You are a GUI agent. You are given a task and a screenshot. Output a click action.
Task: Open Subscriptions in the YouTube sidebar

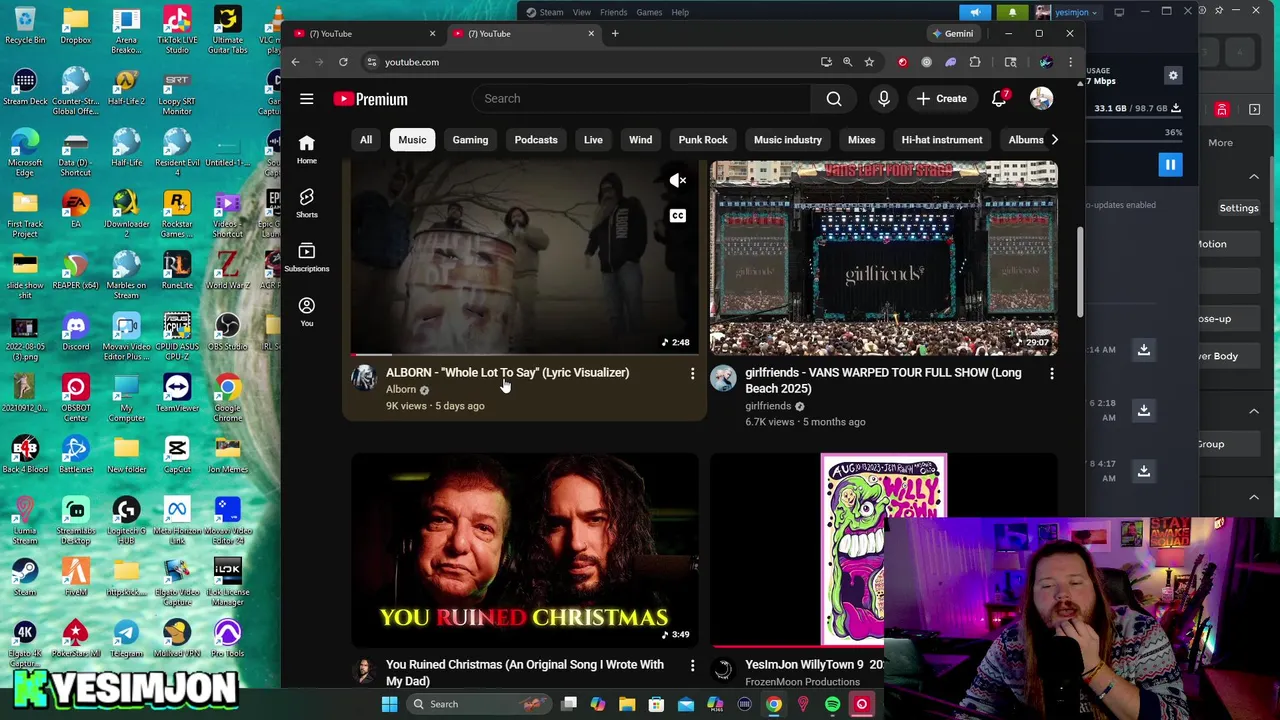[307, 256]
